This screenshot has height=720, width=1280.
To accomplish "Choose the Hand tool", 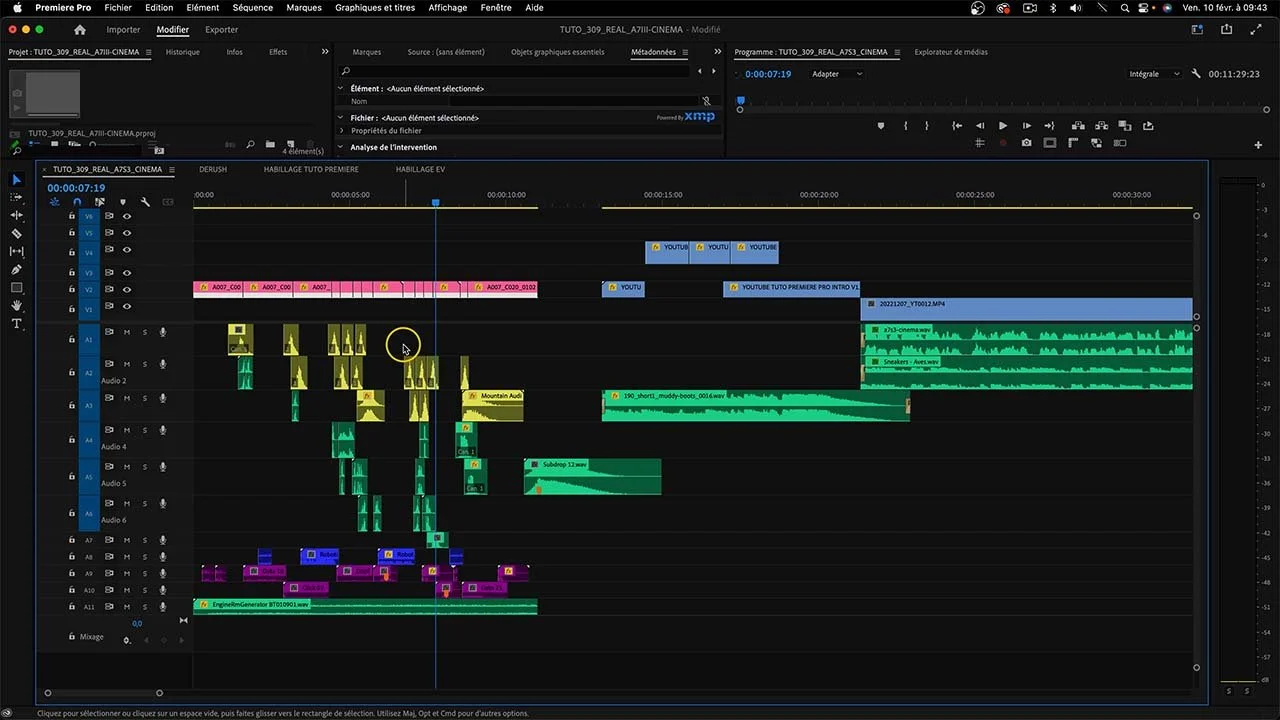I will pos(16,306).
